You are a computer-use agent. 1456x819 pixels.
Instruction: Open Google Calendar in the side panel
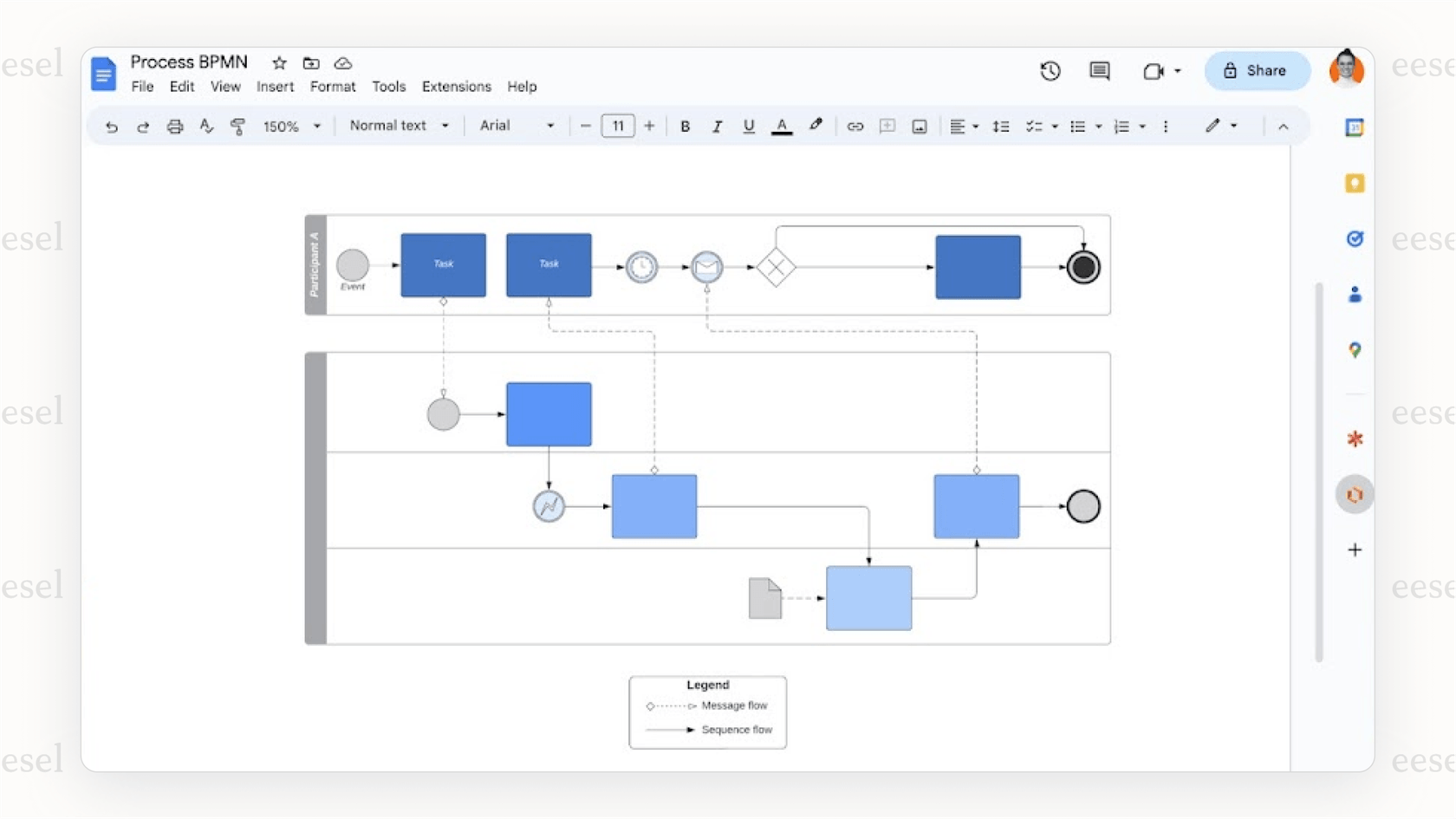coord(1354,127)
